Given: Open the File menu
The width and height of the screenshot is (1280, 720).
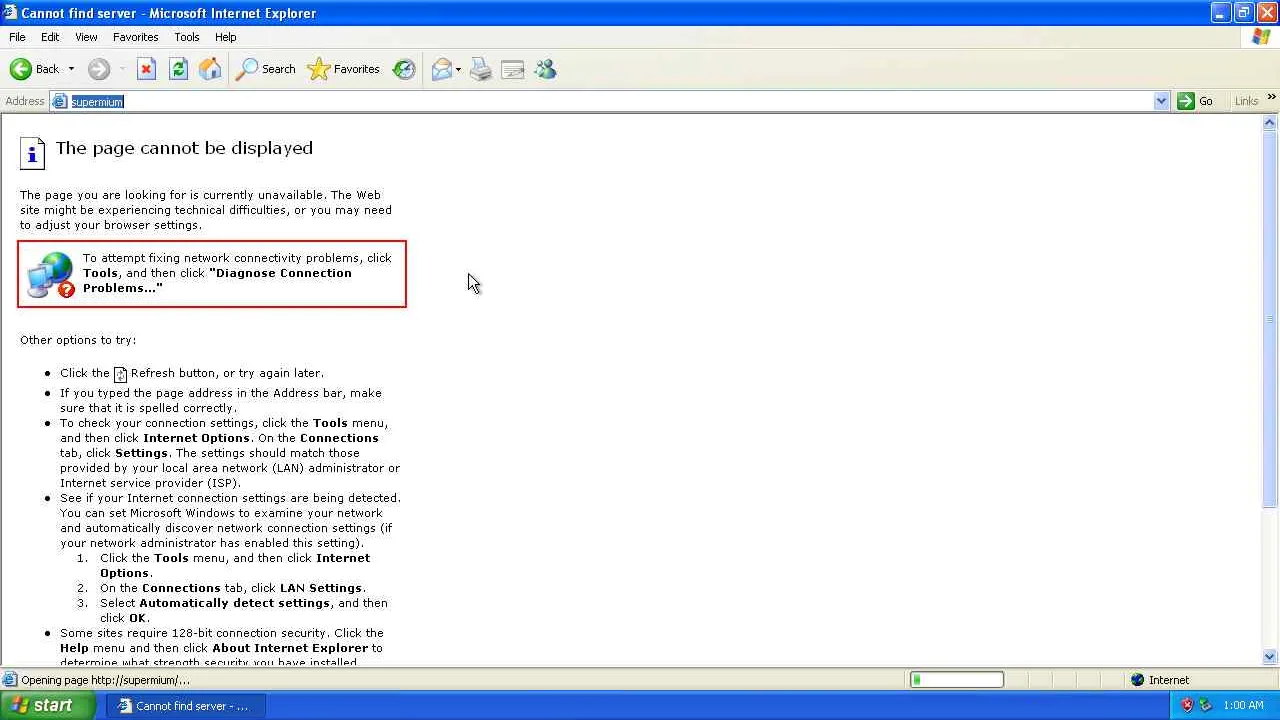Looking at the screenshot, I should pos(17,37).
